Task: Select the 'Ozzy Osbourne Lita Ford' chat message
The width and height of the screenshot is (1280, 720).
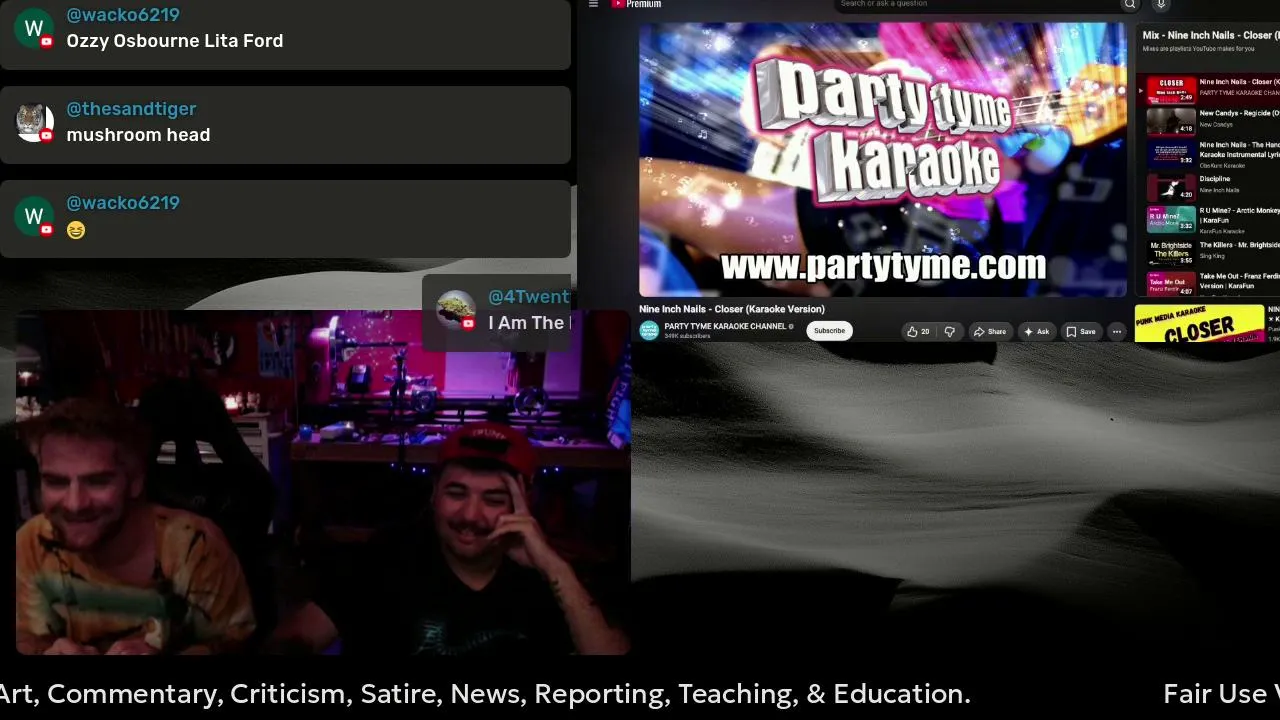Action: (x=175, y=41)
